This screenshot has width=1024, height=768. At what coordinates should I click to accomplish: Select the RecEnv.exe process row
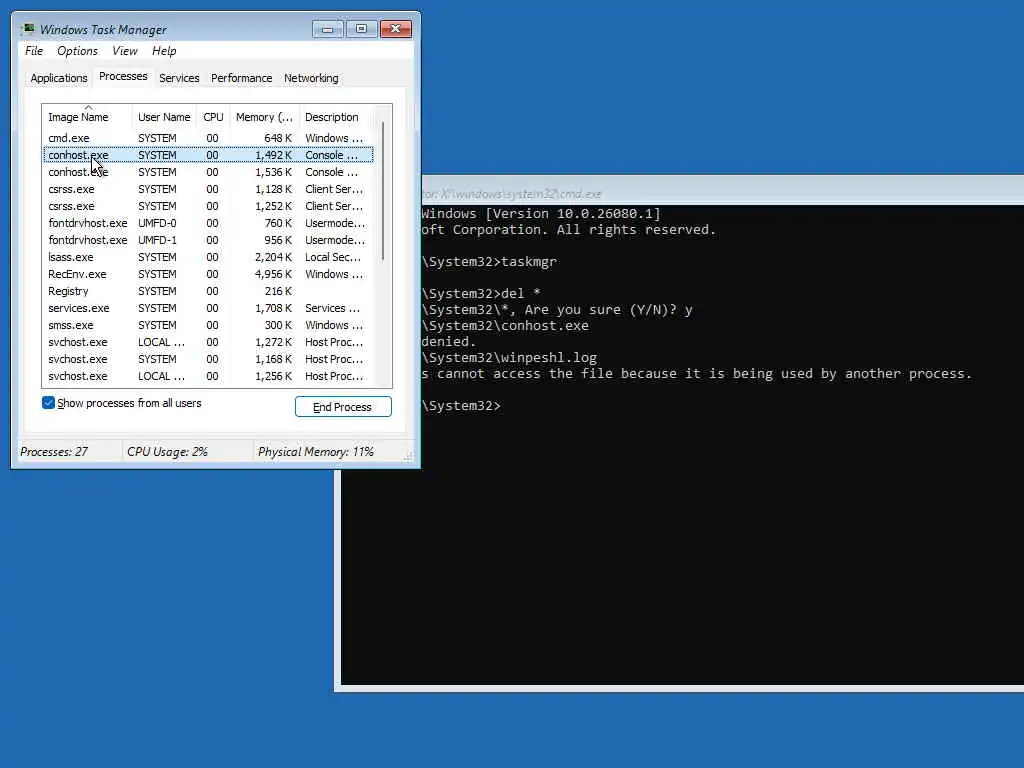click(208, 274)
